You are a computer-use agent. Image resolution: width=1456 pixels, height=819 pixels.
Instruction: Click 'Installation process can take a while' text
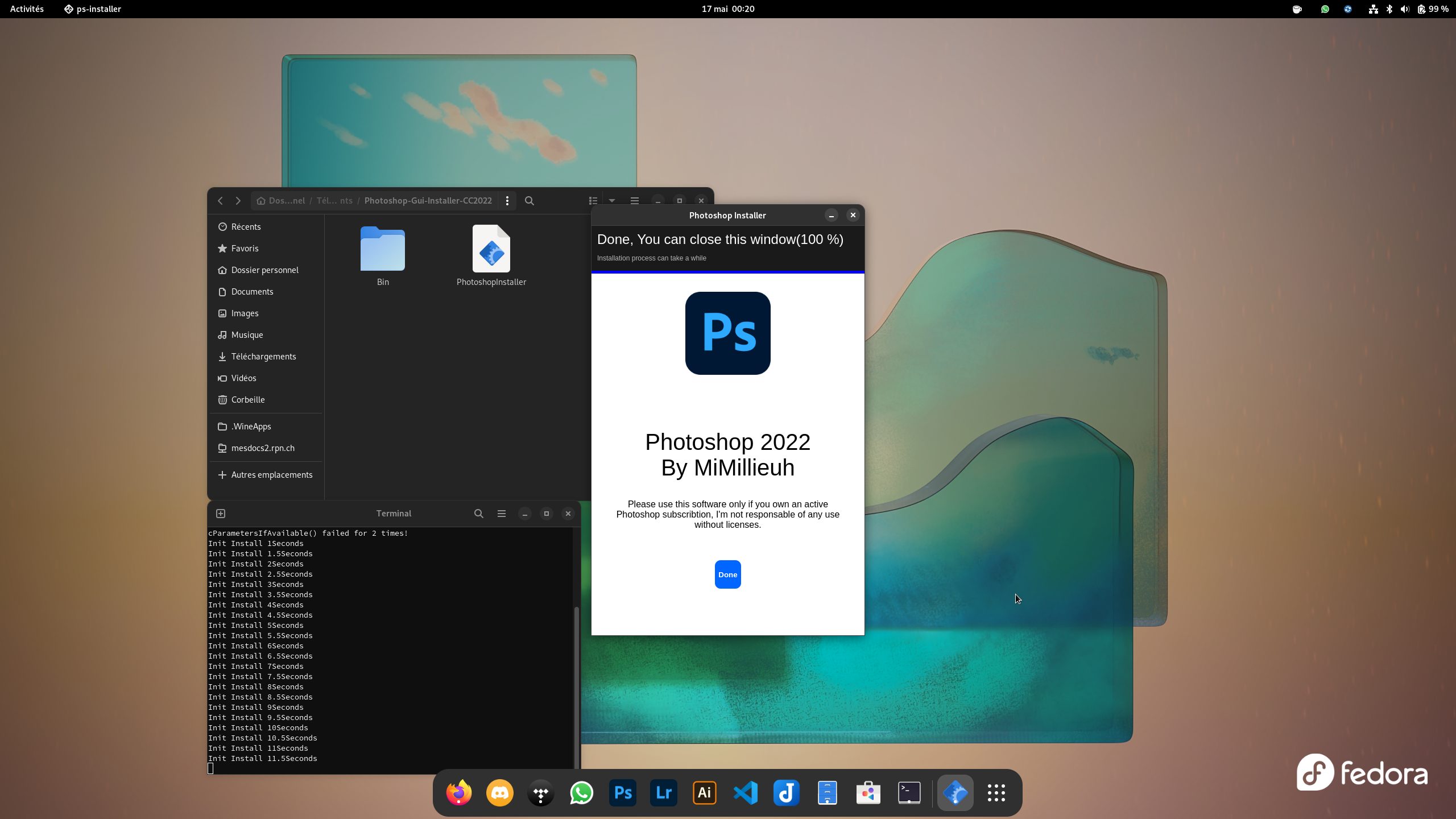pyautogui.click(x=652, y=258)
